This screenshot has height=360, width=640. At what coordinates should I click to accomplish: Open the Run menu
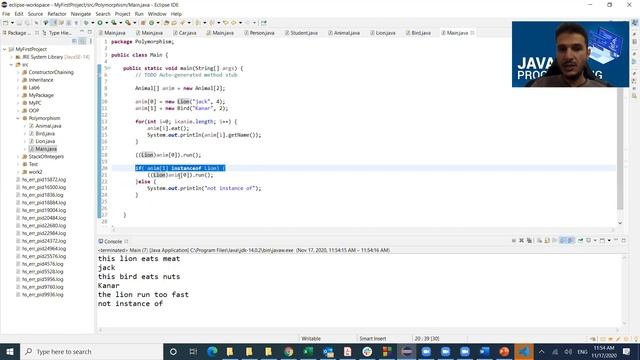pyautogui.click(x=139, y=14)
